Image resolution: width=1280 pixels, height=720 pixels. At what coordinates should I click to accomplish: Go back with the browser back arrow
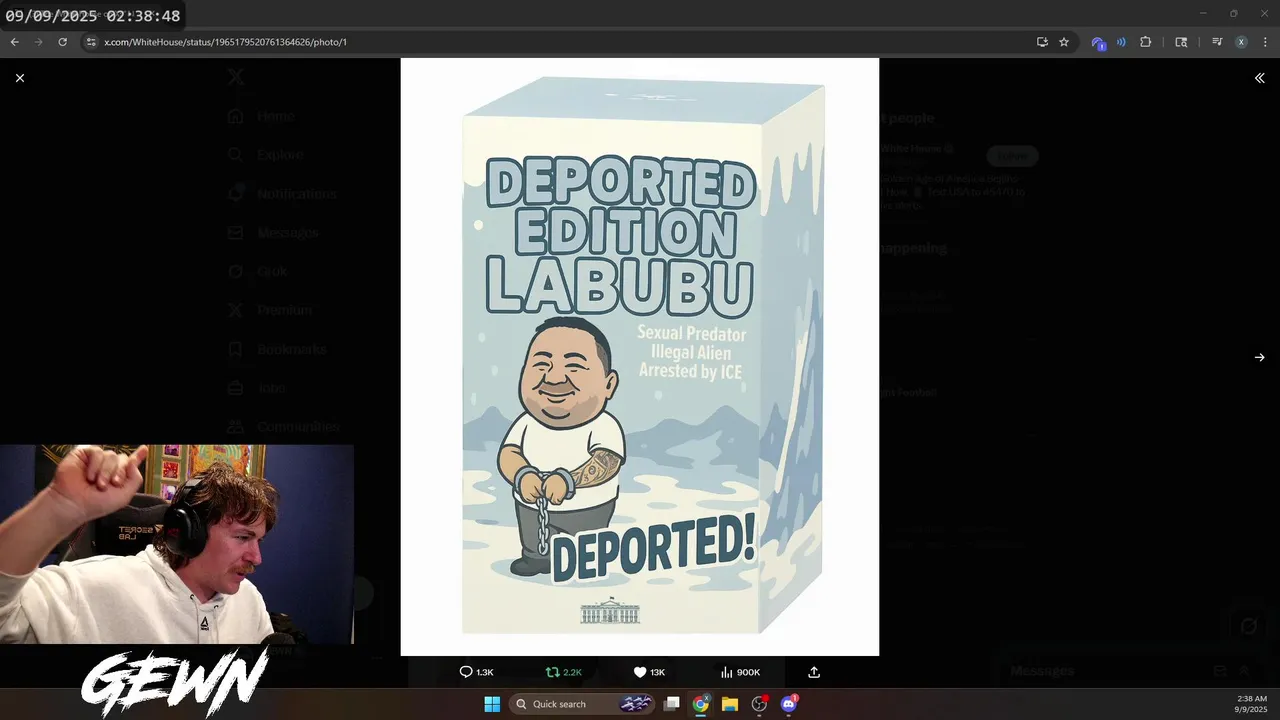(x=14, y=42)
